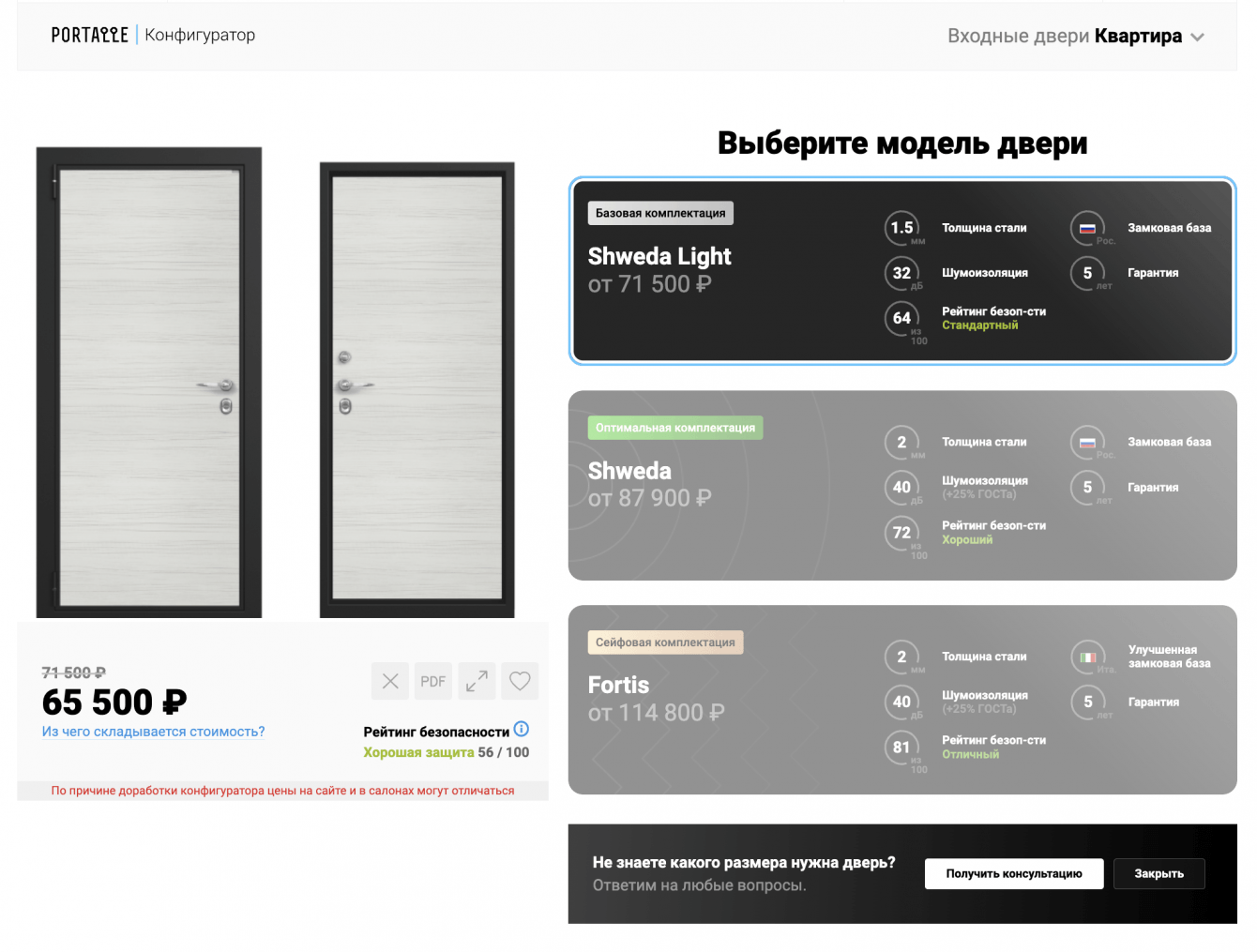Viewport: 1257px width, 952px height.
Task: Select the Shweda door model card
Action: click(902, 485)
